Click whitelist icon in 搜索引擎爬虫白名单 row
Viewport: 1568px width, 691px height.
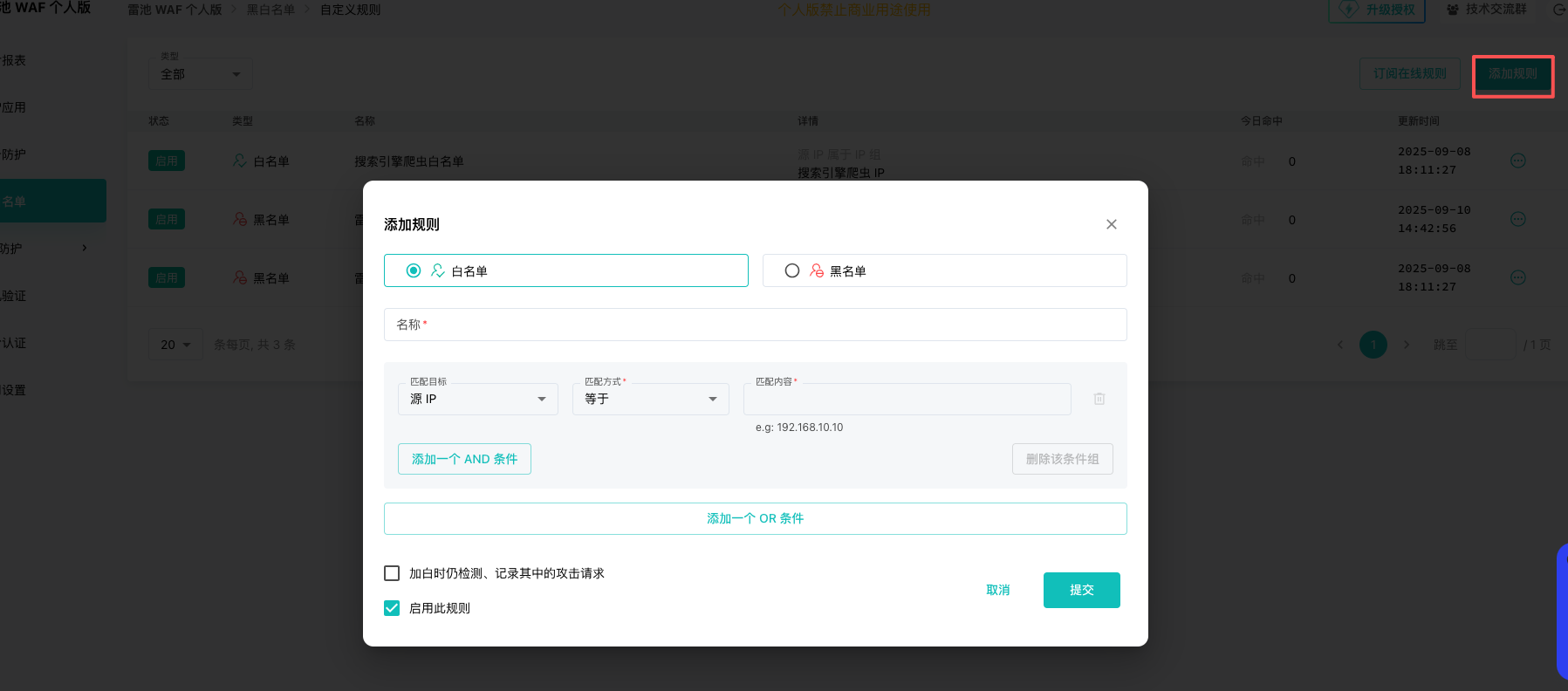pos(240,161)
